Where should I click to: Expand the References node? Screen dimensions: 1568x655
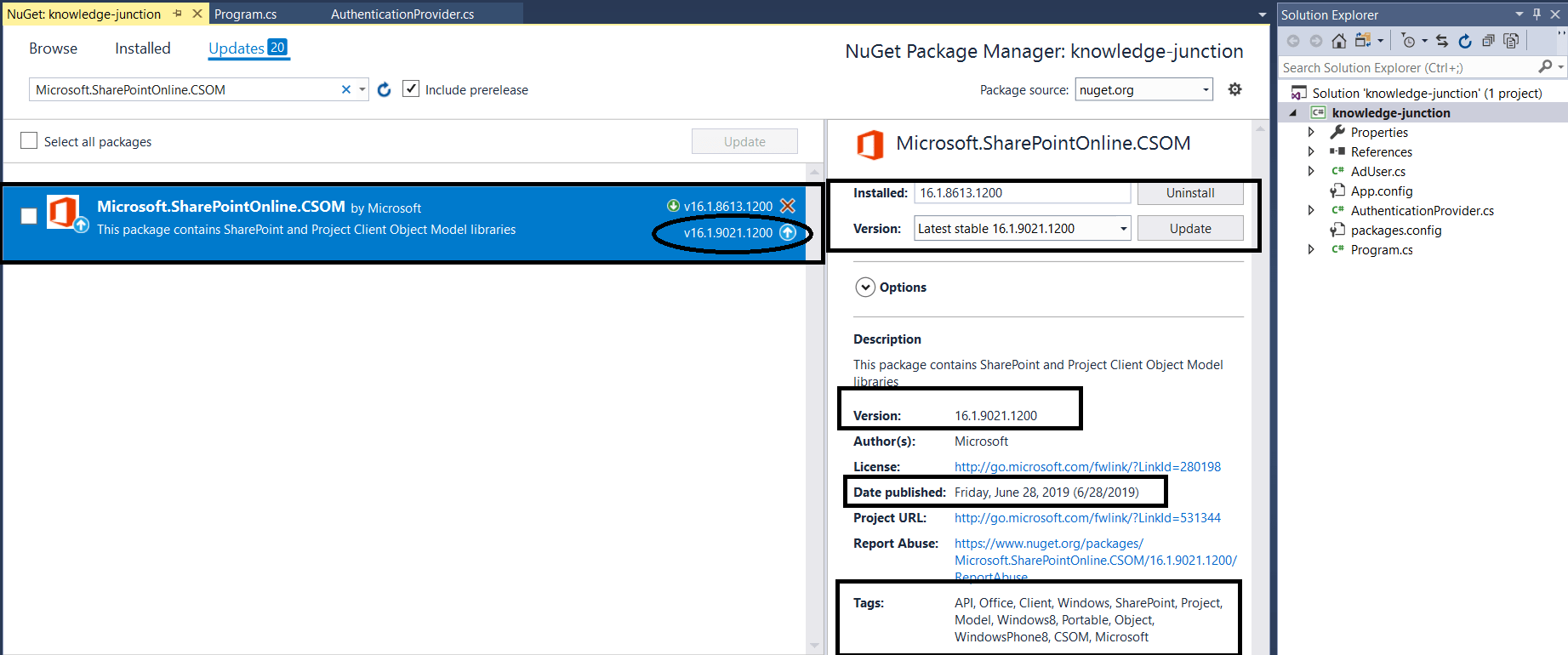coord(1311,151)
